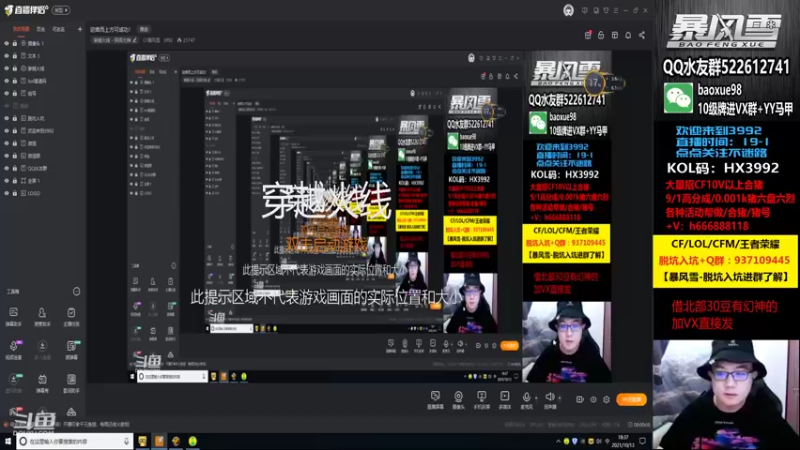Add a new scene with plus icon

pos(80,29)
